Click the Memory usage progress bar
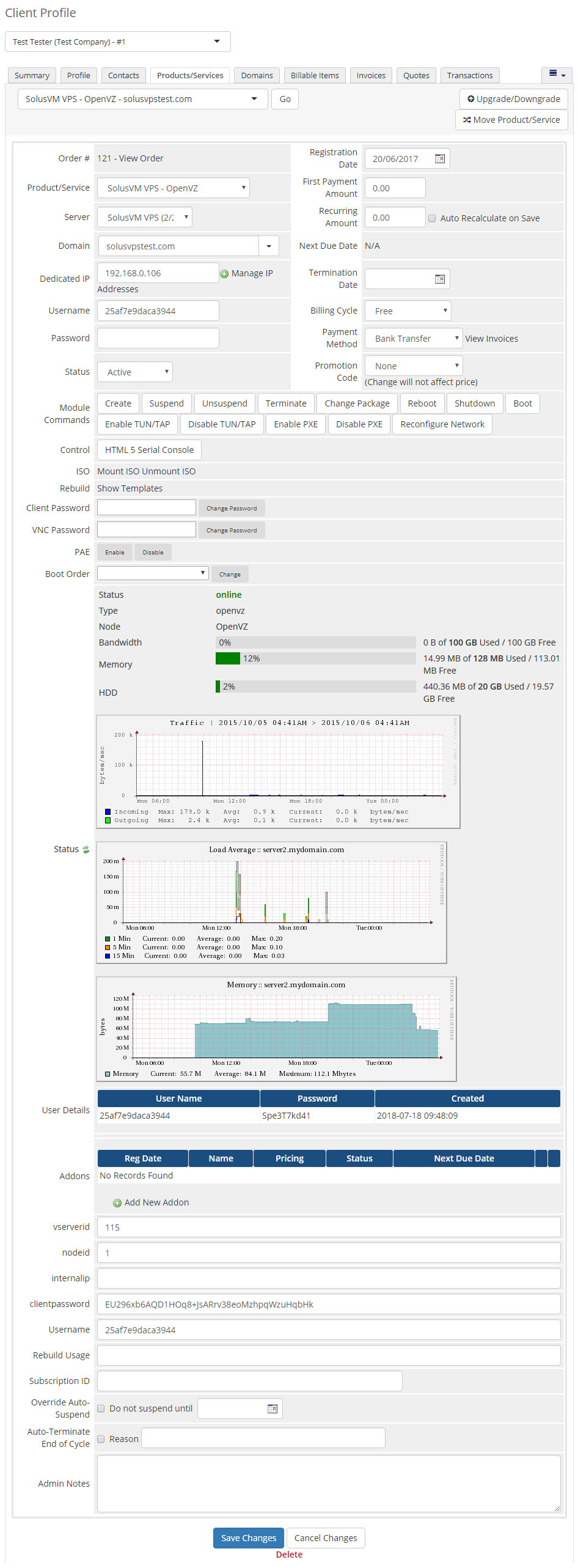This screenshot has width=578, height=1568. tap(315, 658)
